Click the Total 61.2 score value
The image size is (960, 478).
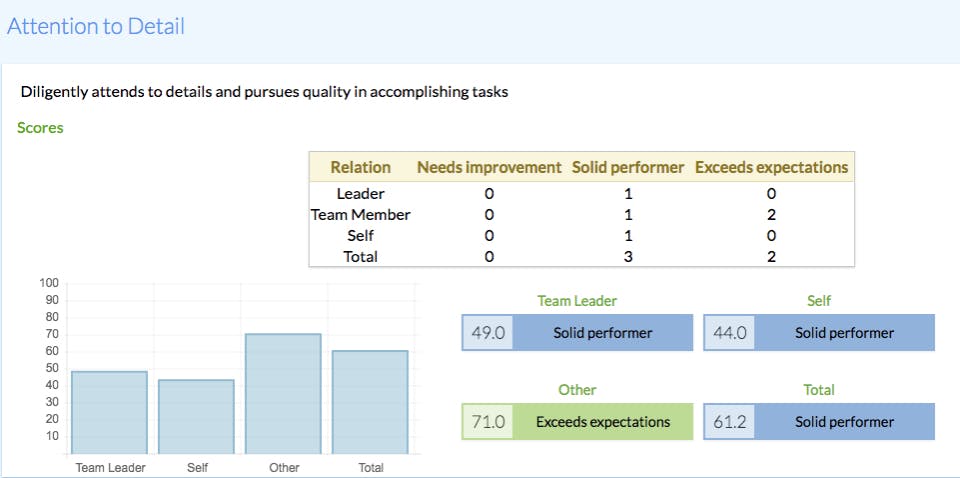730,422
